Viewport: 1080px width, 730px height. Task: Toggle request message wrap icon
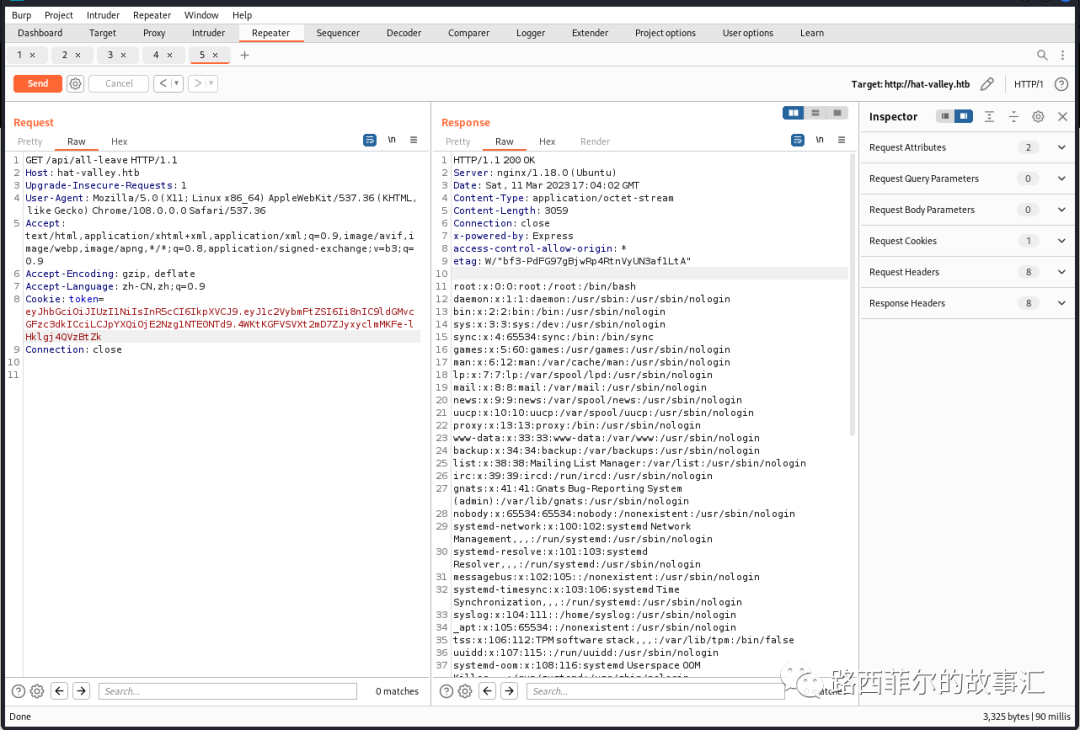[x=370, y=140]
